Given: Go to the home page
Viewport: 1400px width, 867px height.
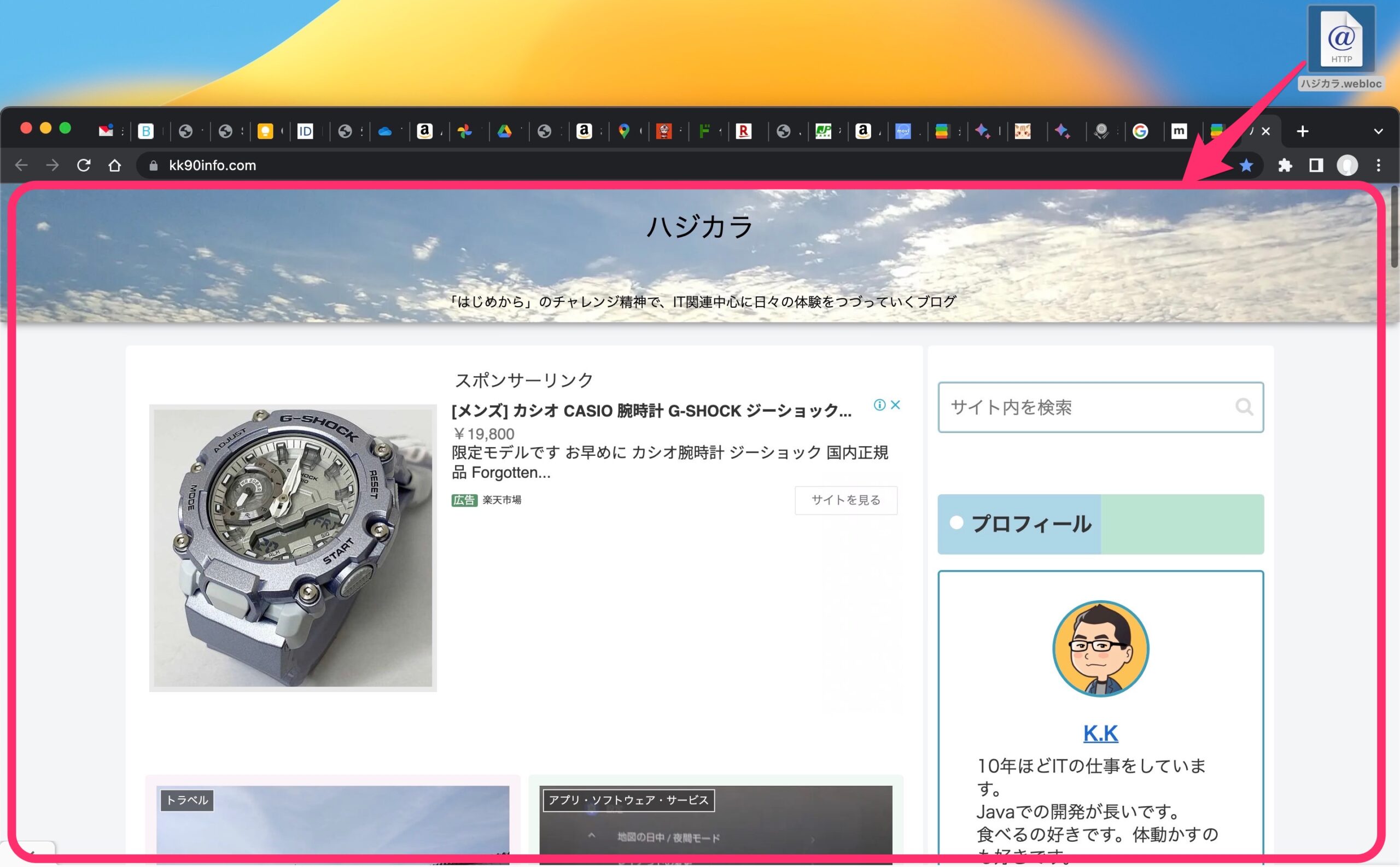Looking at the screenshot, I should 115,165.
